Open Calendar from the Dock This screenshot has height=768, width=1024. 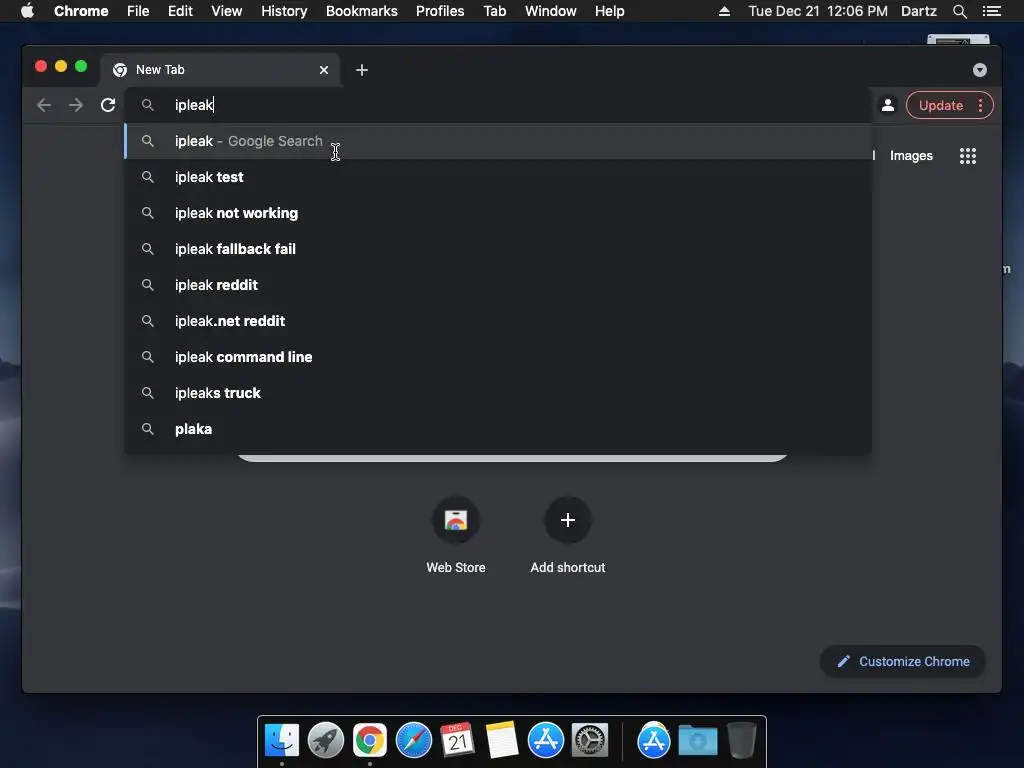[457, 741]
